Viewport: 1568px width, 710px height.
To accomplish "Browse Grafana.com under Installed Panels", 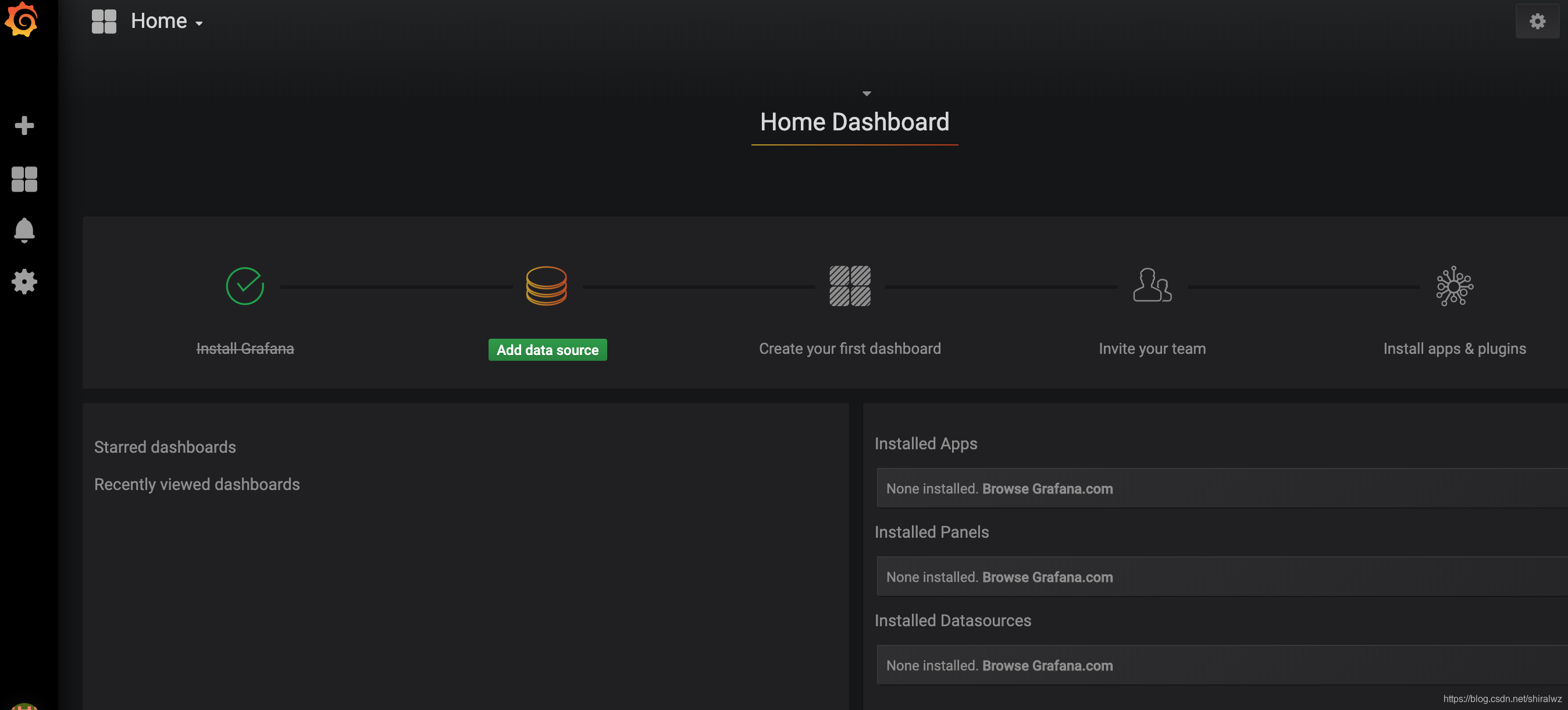I will point(1047,577).
